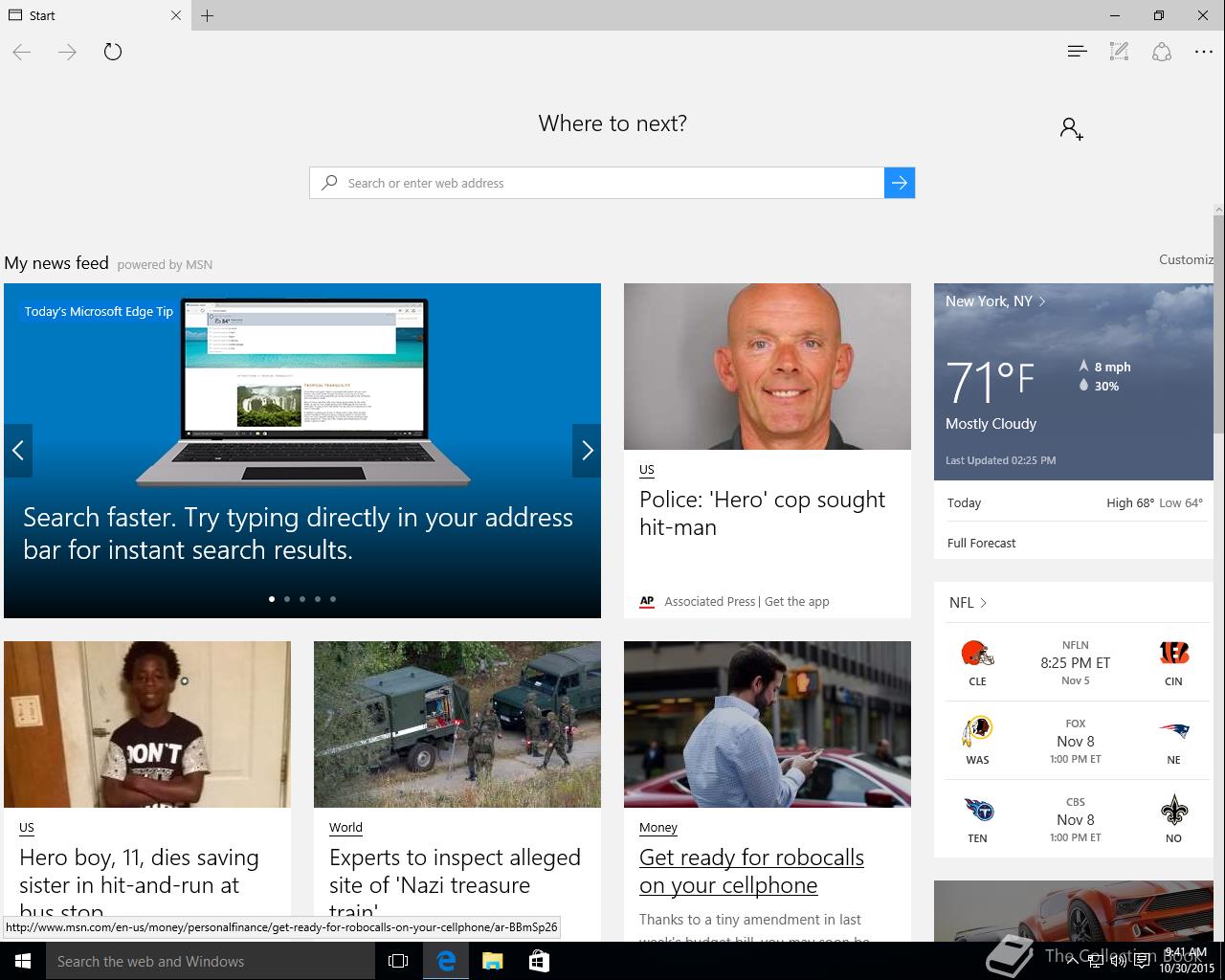Click the Search the web and Windows box
Screen dimensions: 1225x980
pos(211,961)
